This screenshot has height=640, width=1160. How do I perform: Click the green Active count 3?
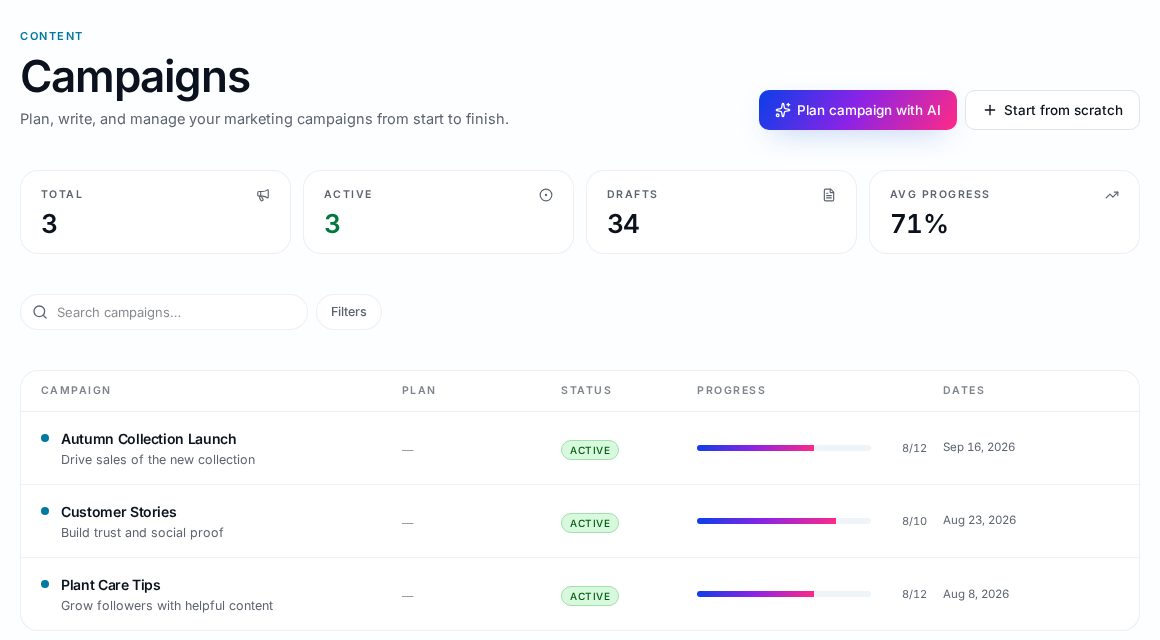332,223
